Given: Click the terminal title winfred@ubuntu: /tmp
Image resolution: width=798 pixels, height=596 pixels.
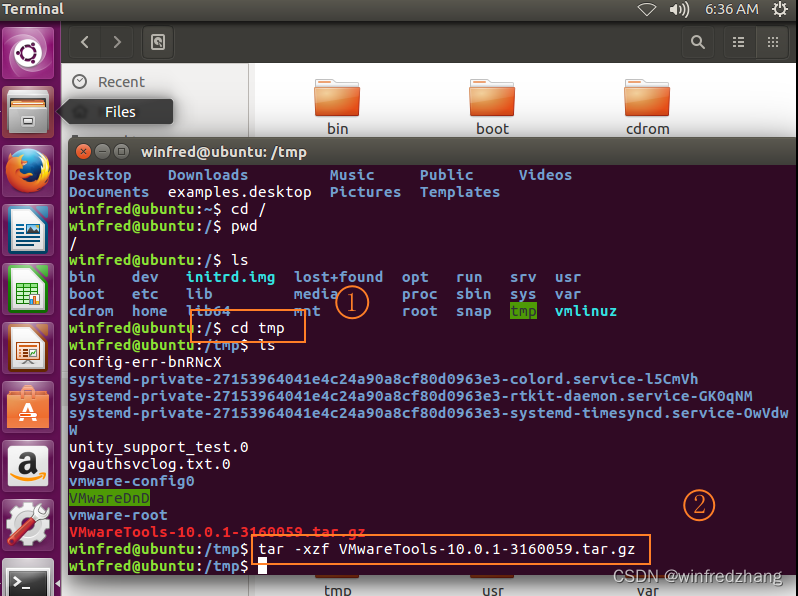Looking at the screenshot, I should coord(224,152).
